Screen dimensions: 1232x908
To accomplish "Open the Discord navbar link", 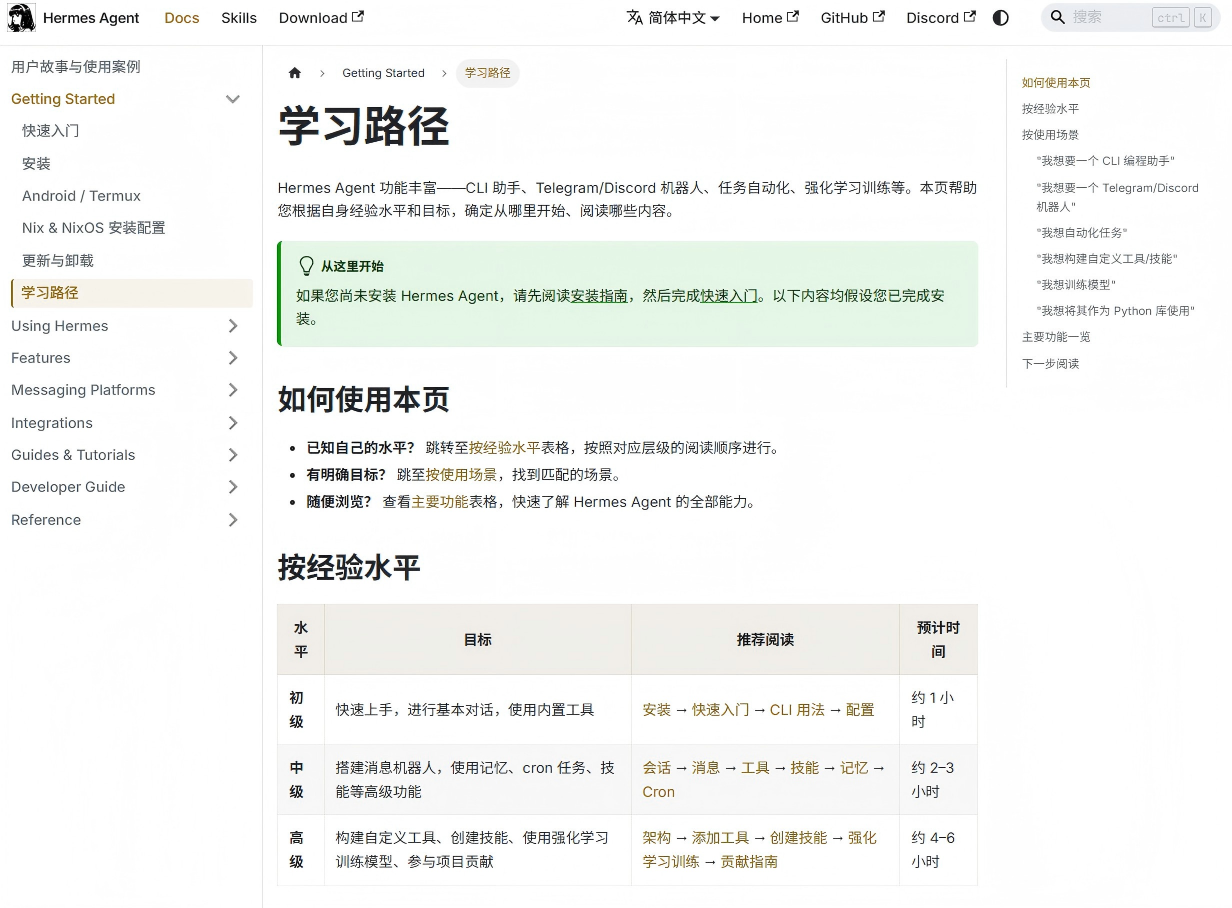I will tap(940, 18).
